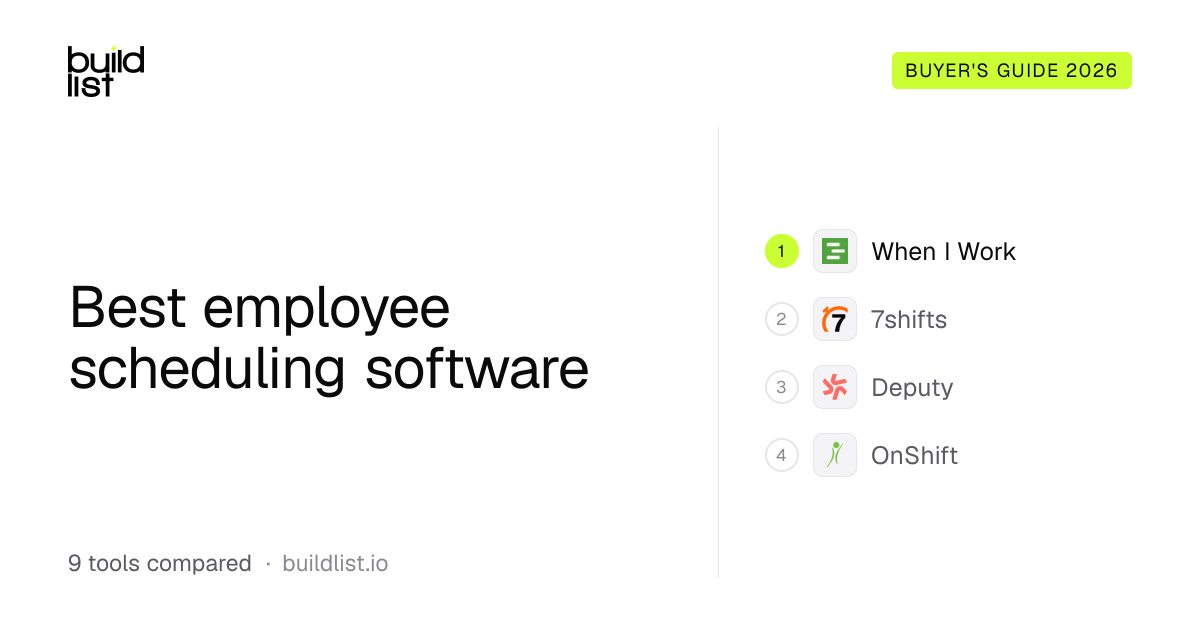Image resolution: width=1200 pixels, height=630 pixels.
Task: Click the 7shifts app icon
Action: point(835,319)
